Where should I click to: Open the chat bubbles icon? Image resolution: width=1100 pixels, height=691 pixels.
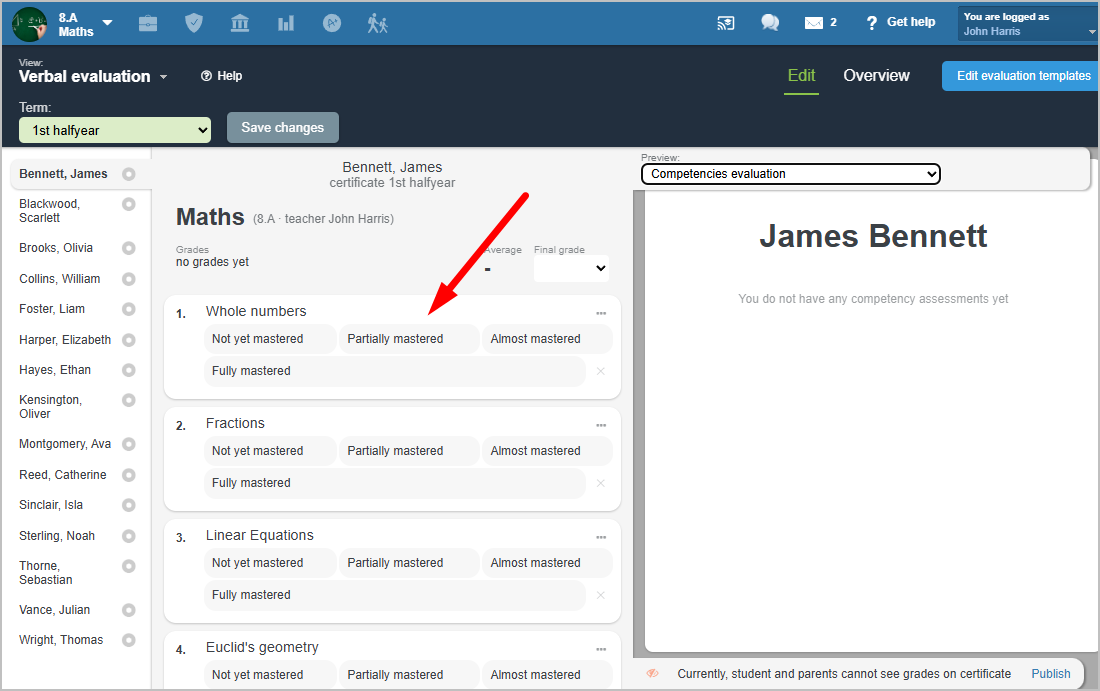coord(769,23)
